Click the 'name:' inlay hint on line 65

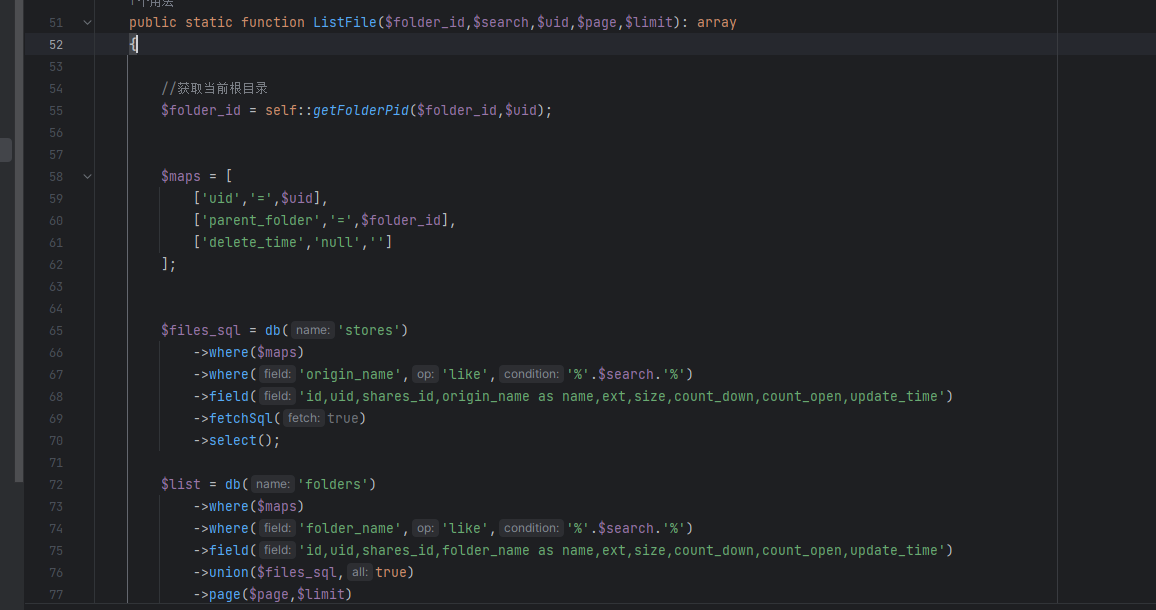313,330
